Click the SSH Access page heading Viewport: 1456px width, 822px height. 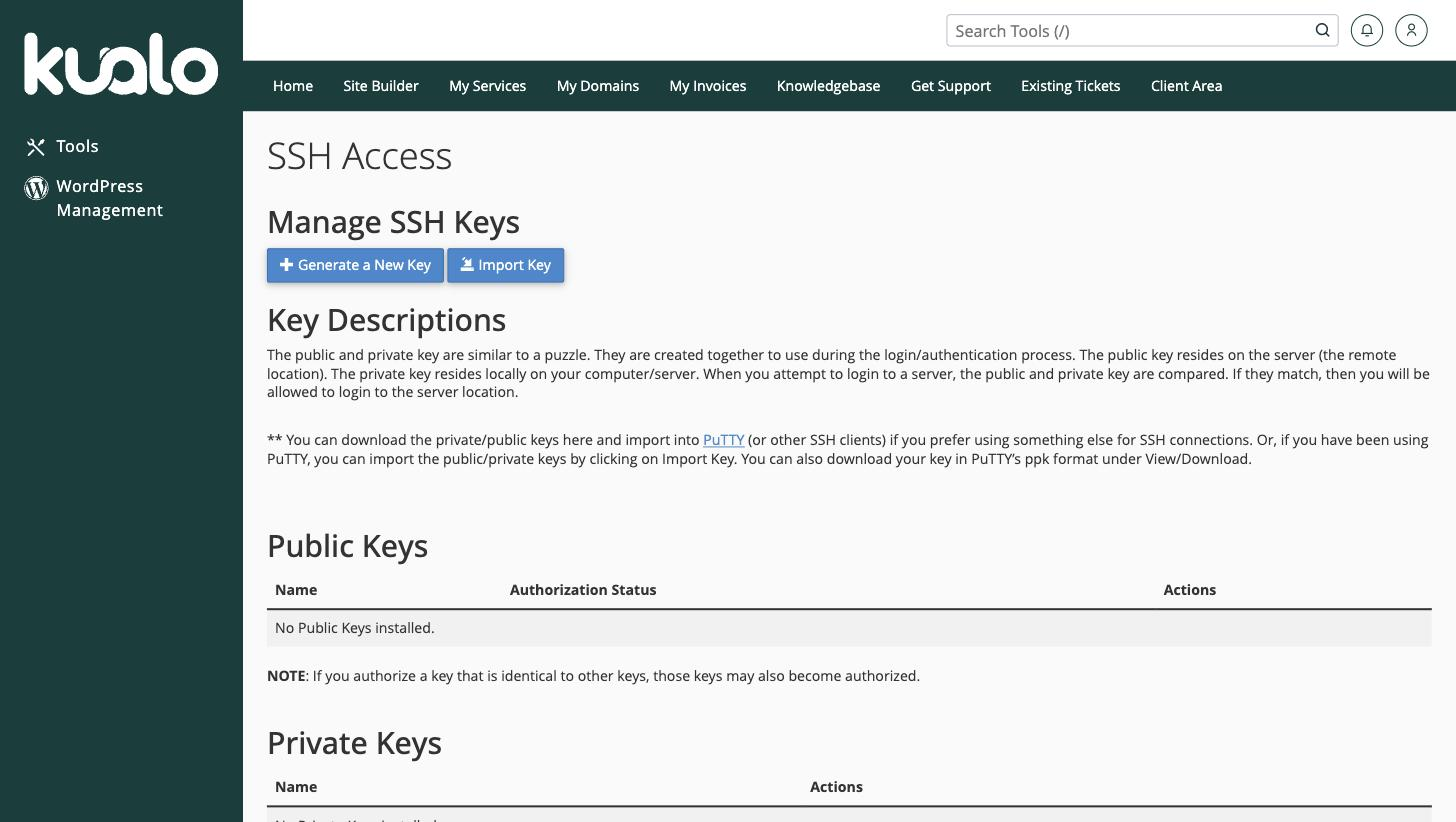pos(359,156)
